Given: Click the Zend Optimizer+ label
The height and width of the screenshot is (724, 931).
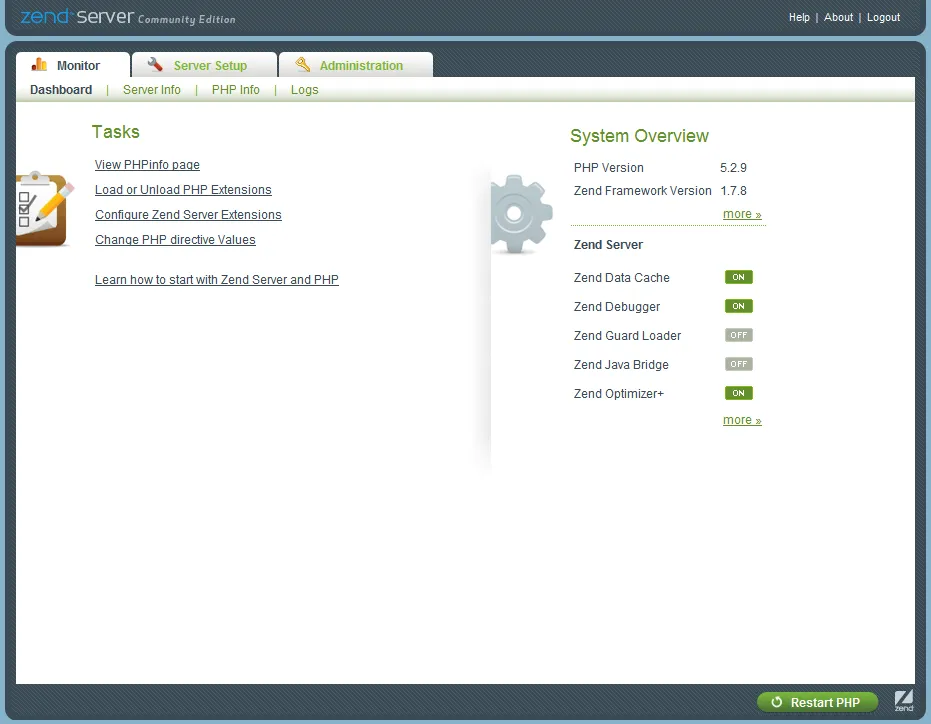Looking at the screenshot, I should point(619,394).
